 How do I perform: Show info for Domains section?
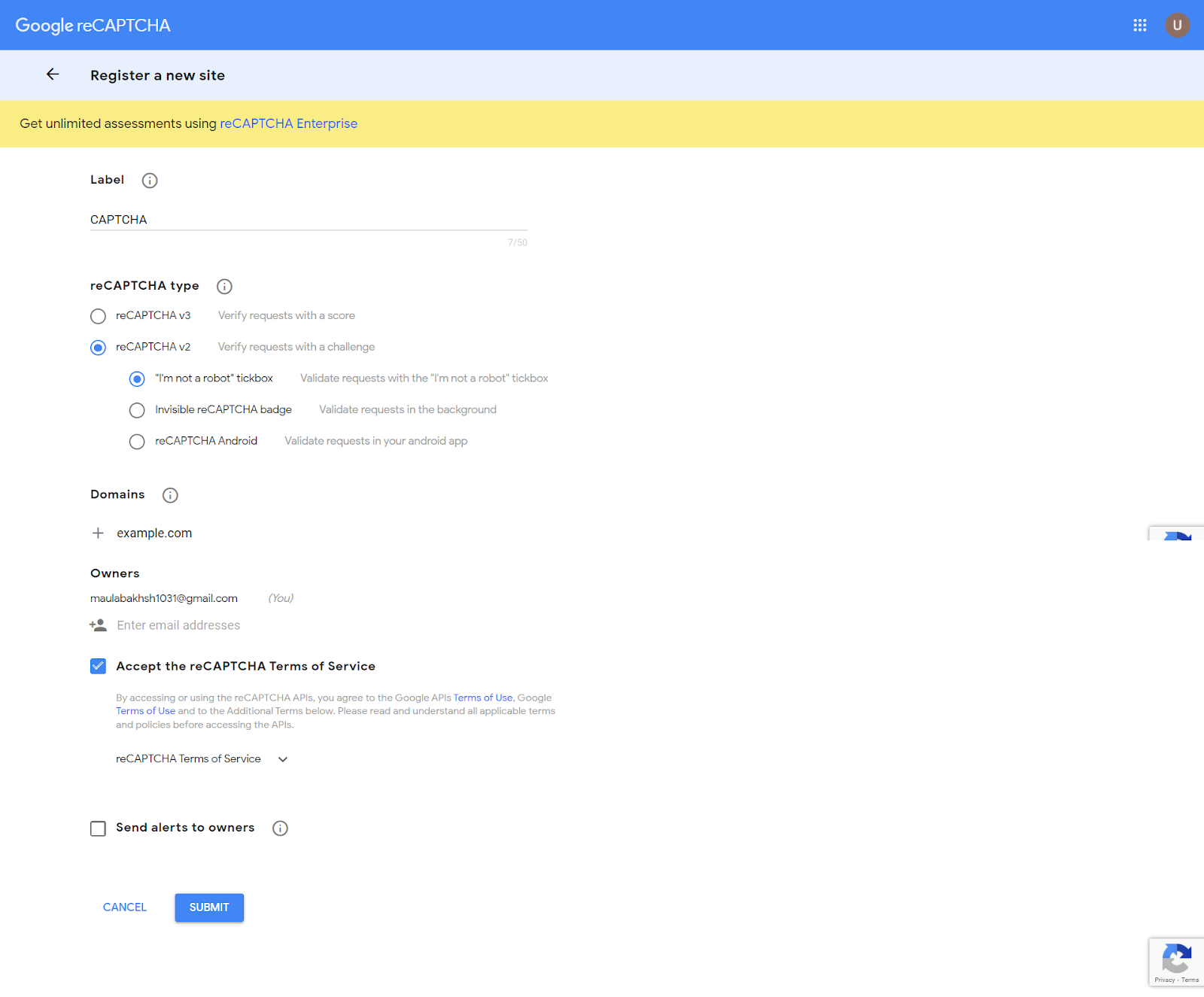click(x=170, y=495)
